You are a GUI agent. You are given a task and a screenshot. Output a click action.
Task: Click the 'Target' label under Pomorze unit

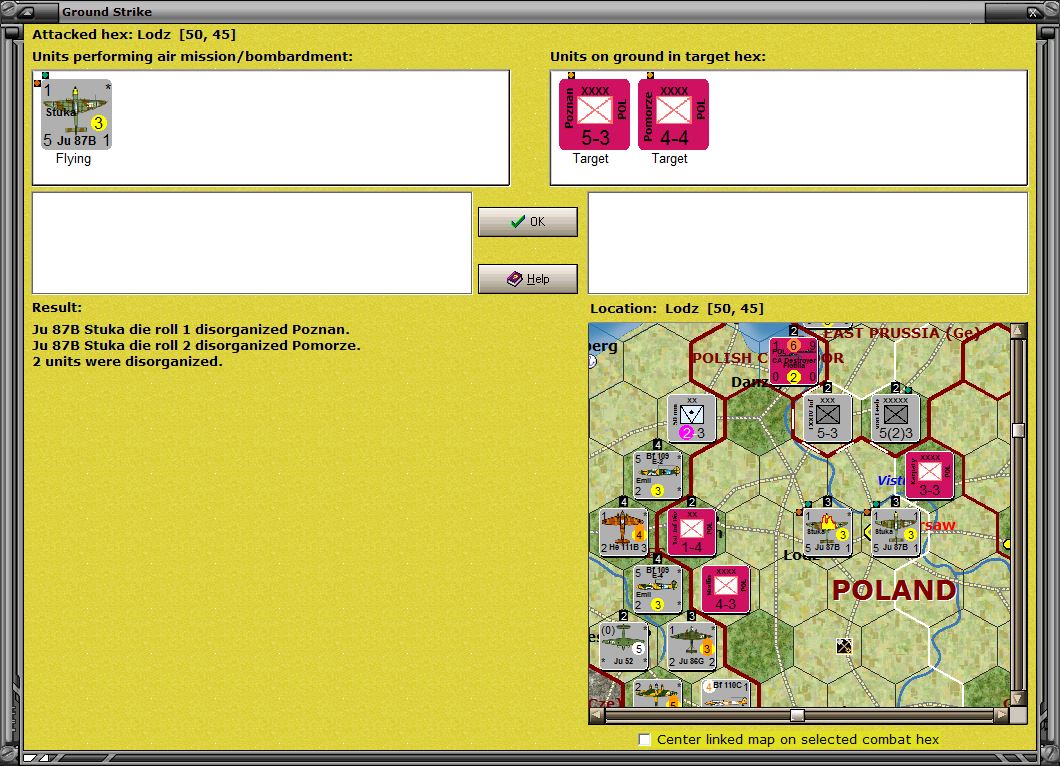(x=669, y=159)
